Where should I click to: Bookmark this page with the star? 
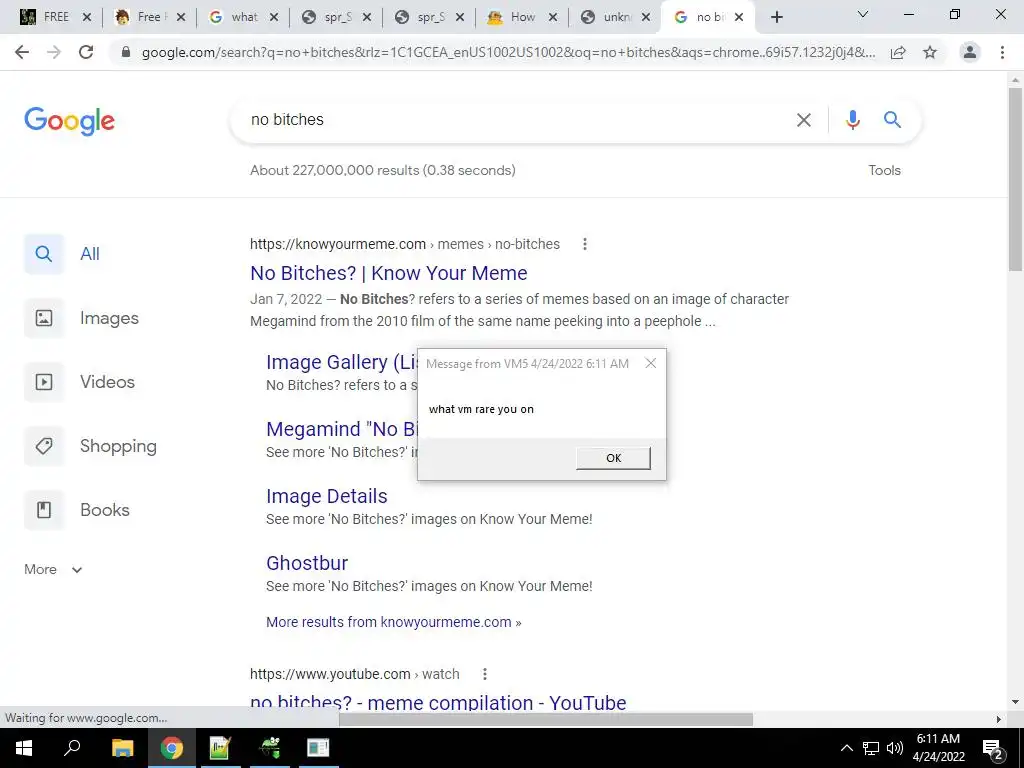(930, 52)
